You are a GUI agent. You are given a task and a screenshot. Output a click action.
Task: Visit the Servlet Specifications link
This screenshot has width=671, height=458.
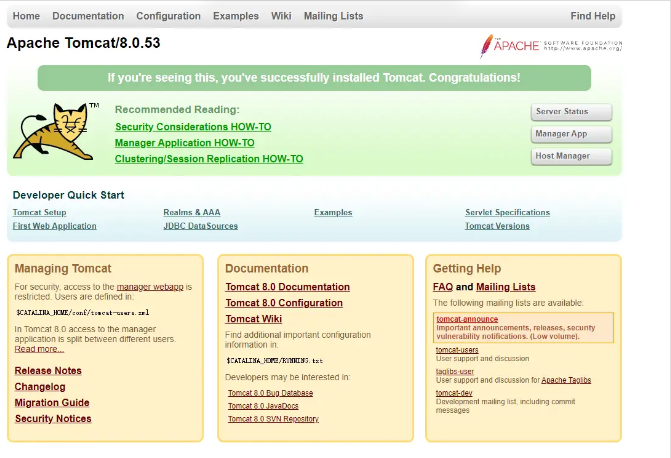pos(507,212)
